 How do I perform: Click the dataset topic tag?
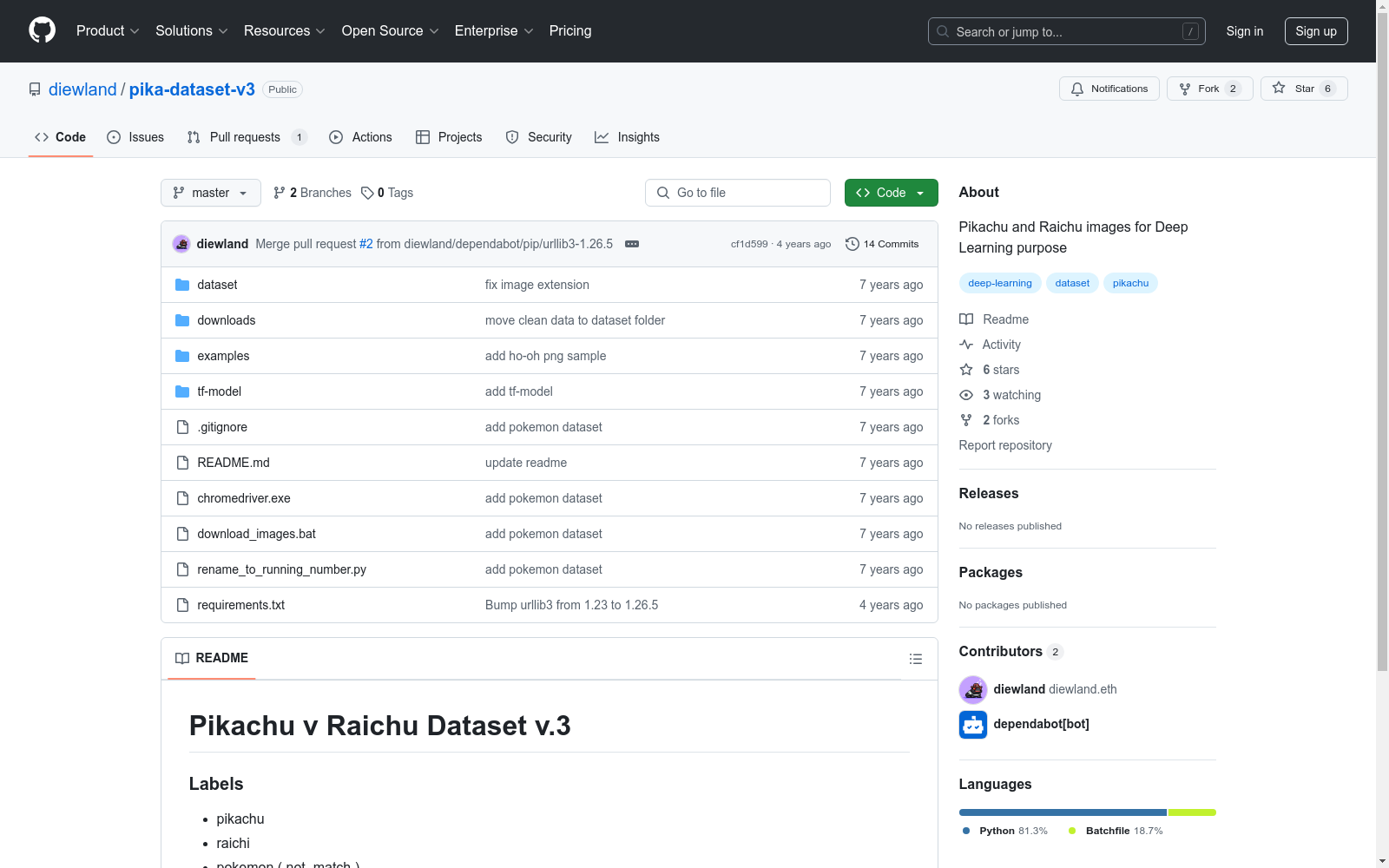[x=1072, y=283]
